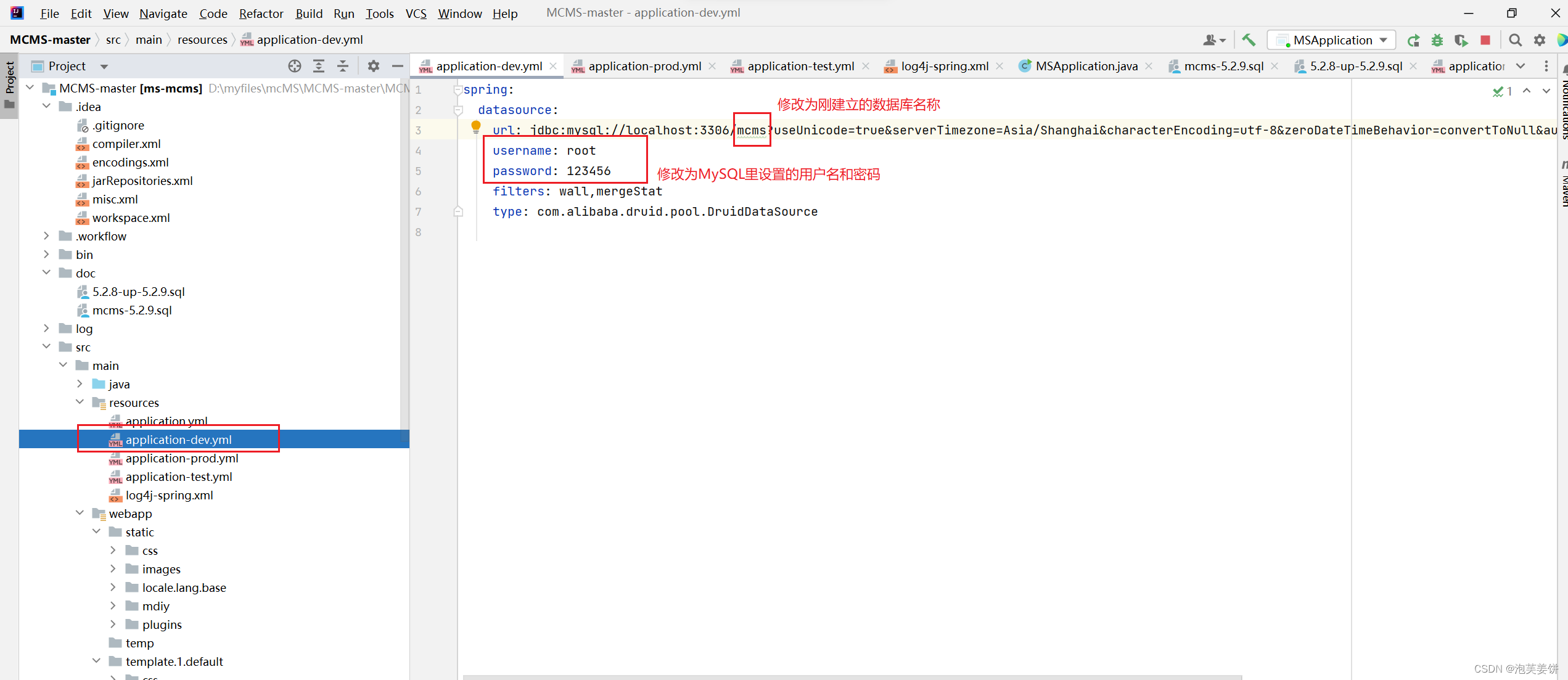This screenshot has height=680, width=1568.
Task: Click the editor horizontal scrollbar
Action: (x=851, y=677)
